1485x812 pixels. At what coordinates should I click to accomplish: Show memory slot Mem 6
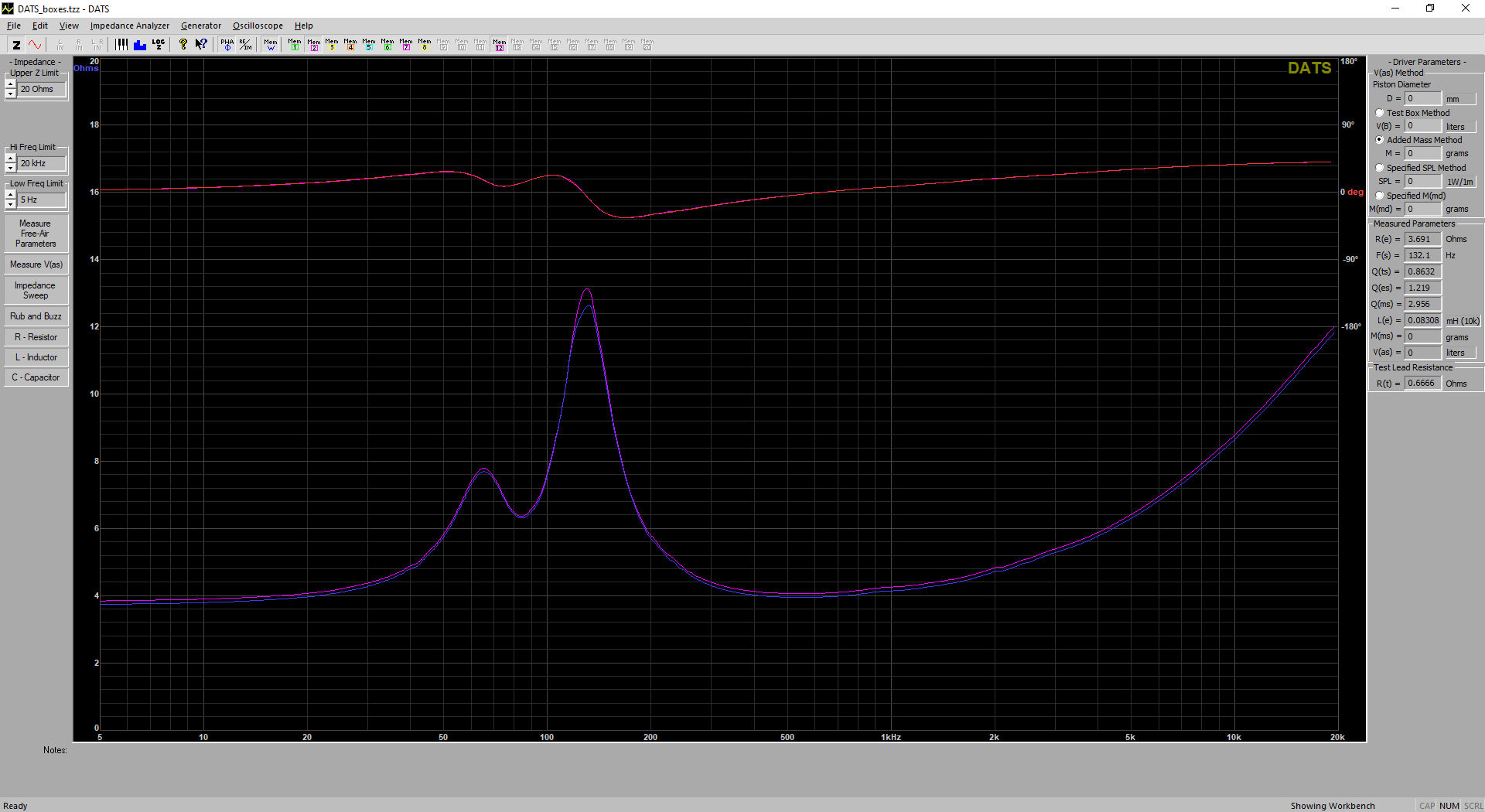(x=387, y=45)
